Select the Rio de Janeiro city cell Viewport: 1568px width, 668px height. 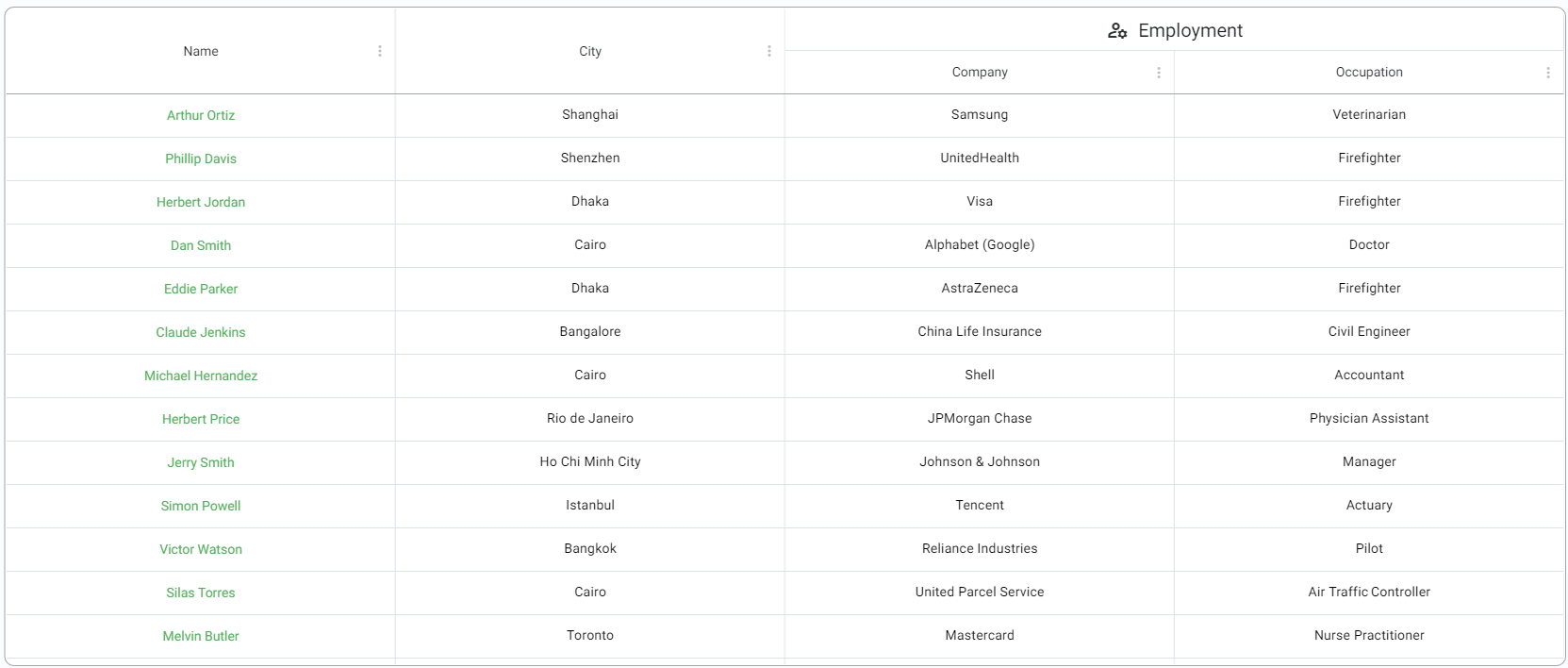590,419
